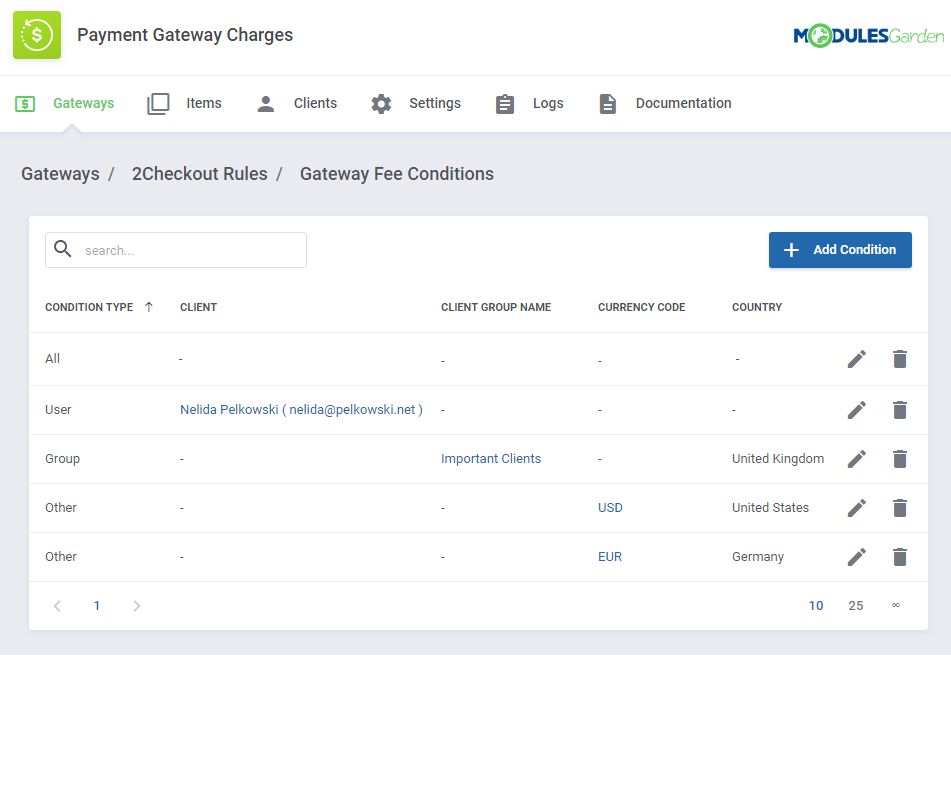
Task: Show 25 entries per page
Action: 856,606
